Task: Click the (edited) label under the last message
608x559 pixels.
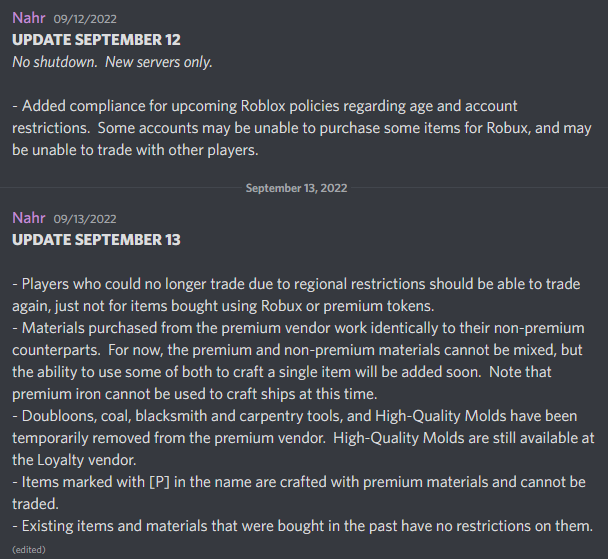Action: click(x=29, y=550)
